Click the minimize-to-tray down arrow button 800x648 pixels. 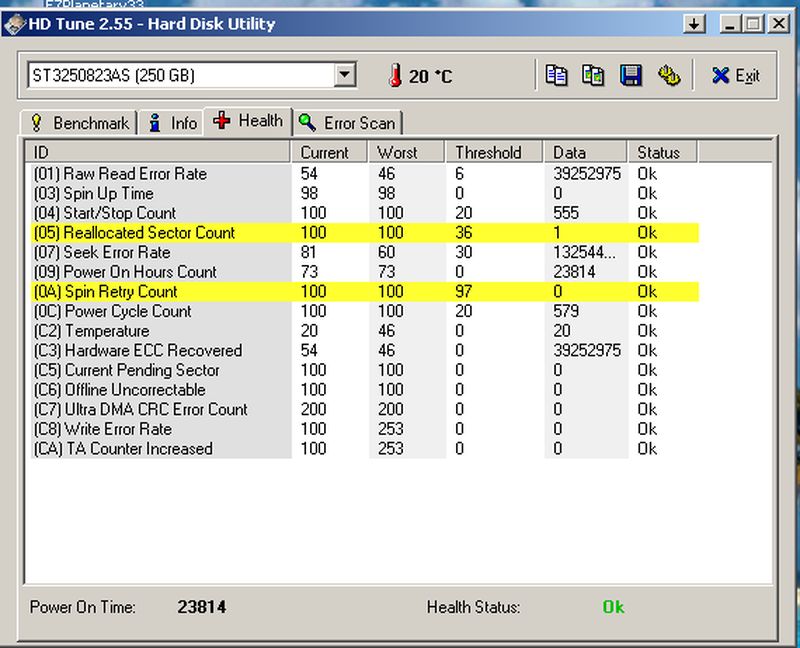click(694, 24)
